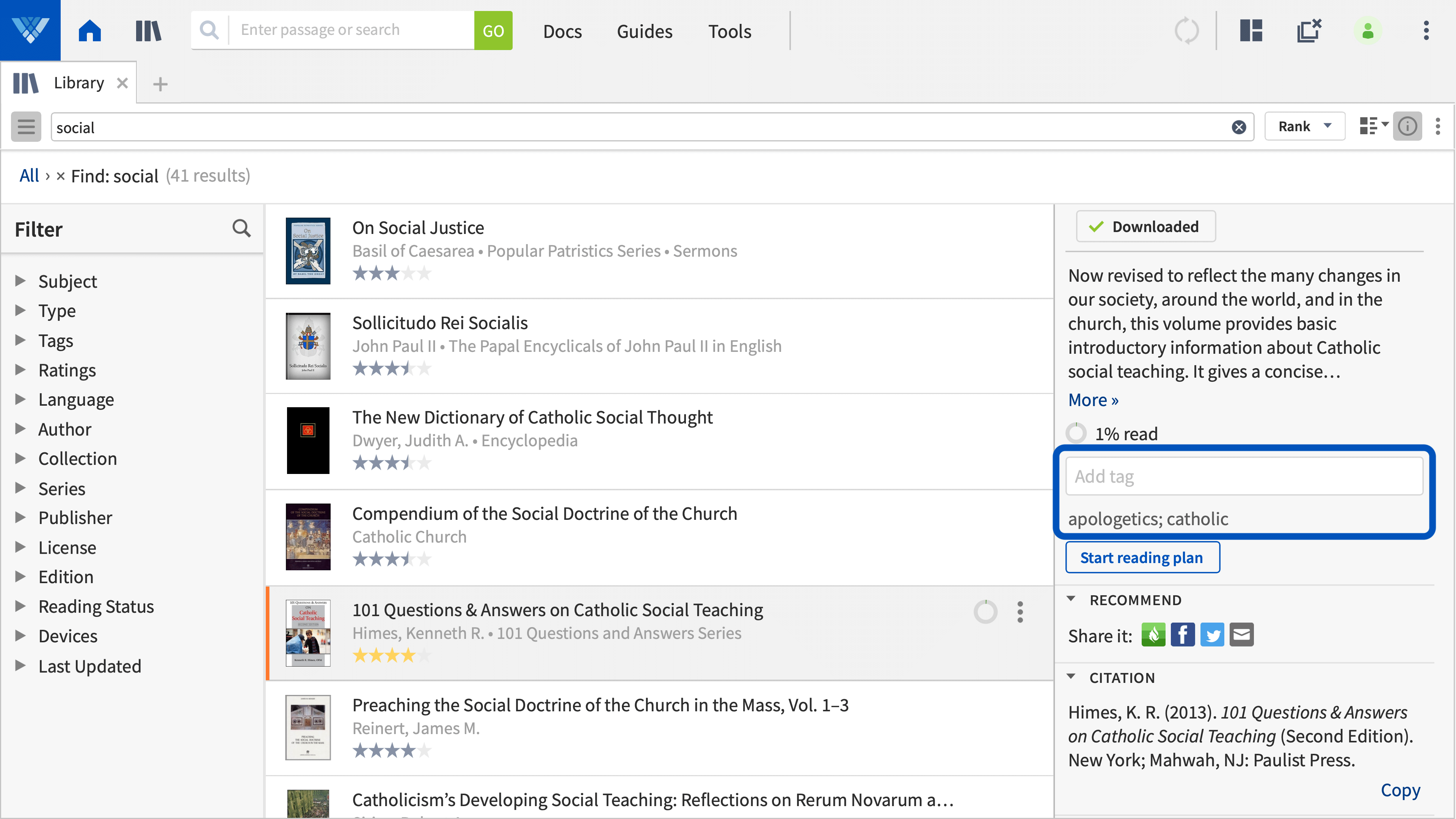The width and height of the screenshot is (1456, 819).
Task: Click the Downloaded button
Action: click(1146, 227)
